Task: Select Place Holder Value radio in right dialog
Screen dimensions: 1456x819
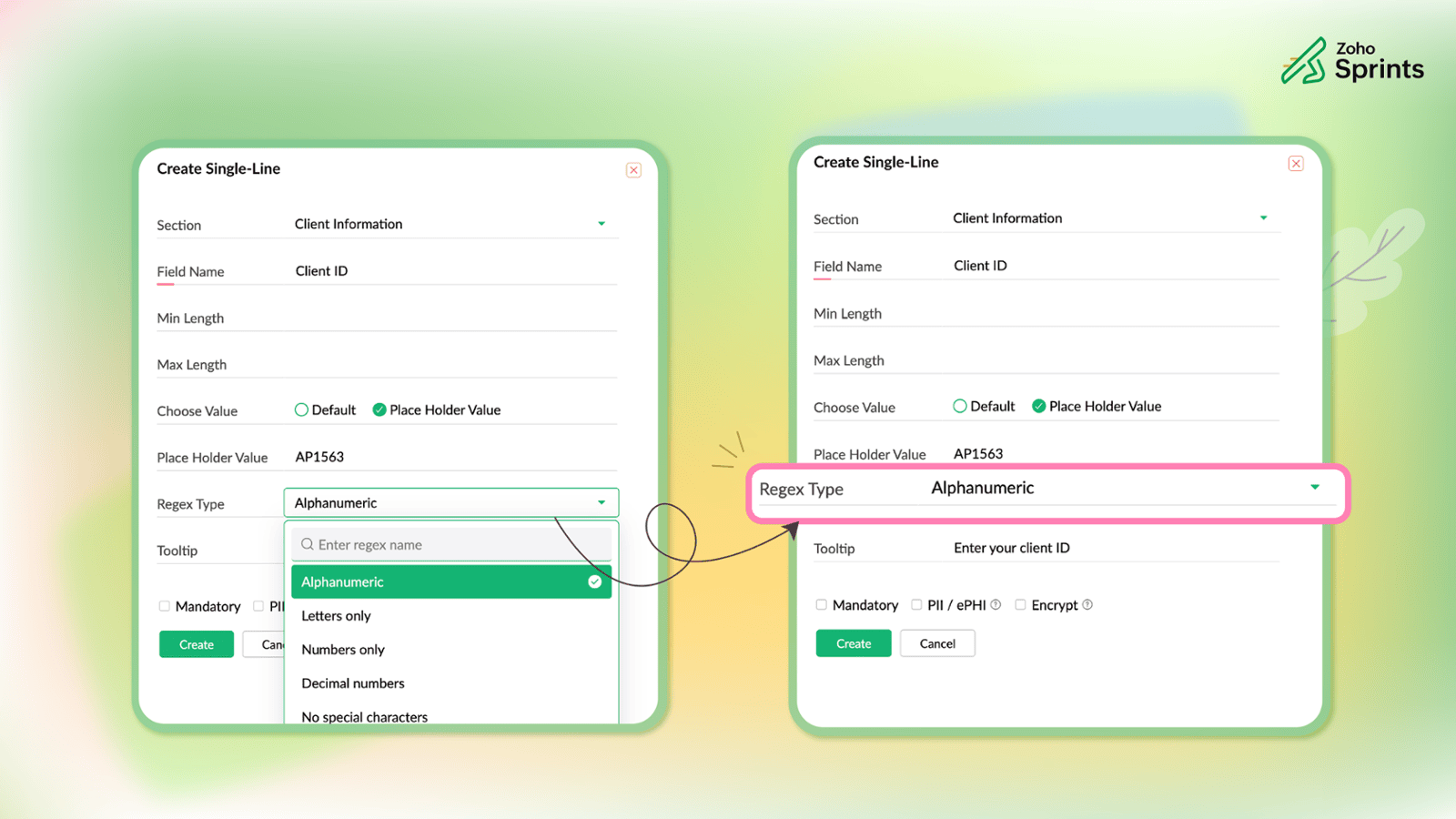Action: (x=1038, y=406)
